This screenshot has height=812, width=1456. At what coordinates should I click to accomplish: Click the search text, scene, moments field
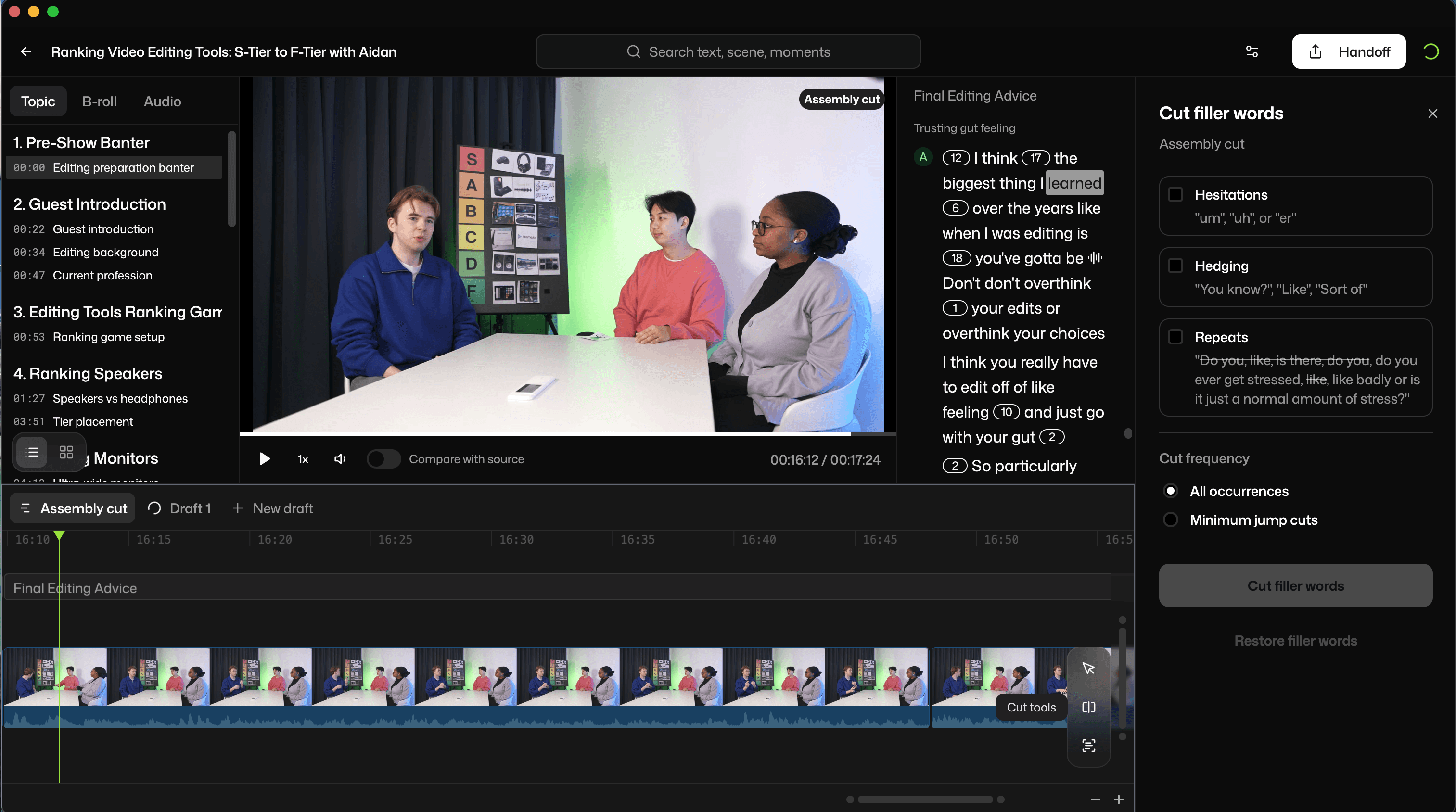(728, 51)
